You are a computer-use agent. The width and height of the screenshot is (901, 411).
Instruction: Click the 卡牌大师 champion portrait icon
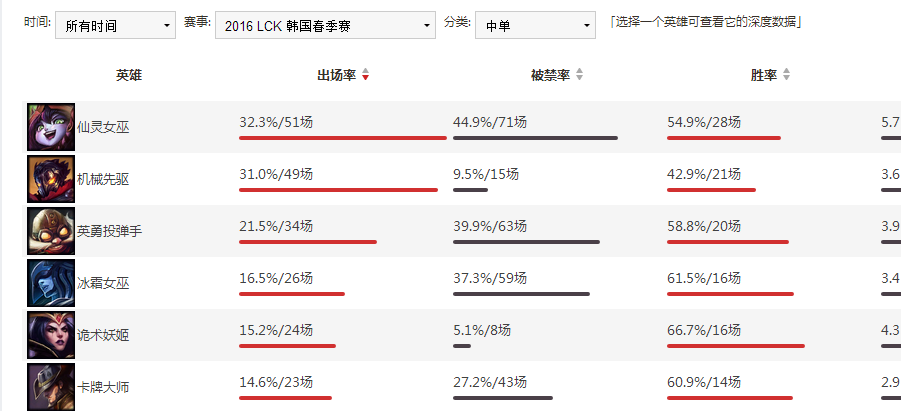coord(51,387)
